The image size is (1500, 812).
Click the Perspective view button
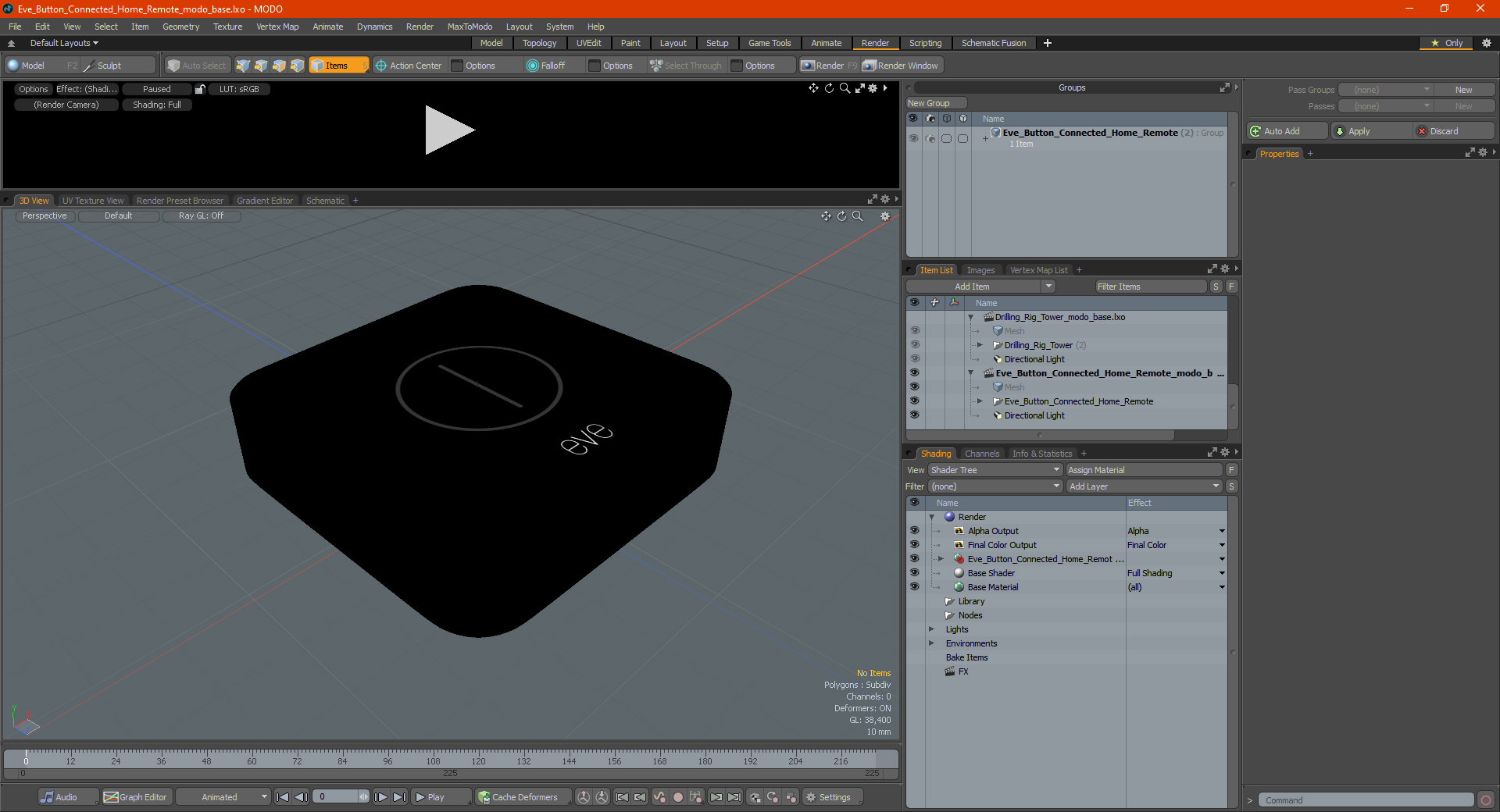45,216
